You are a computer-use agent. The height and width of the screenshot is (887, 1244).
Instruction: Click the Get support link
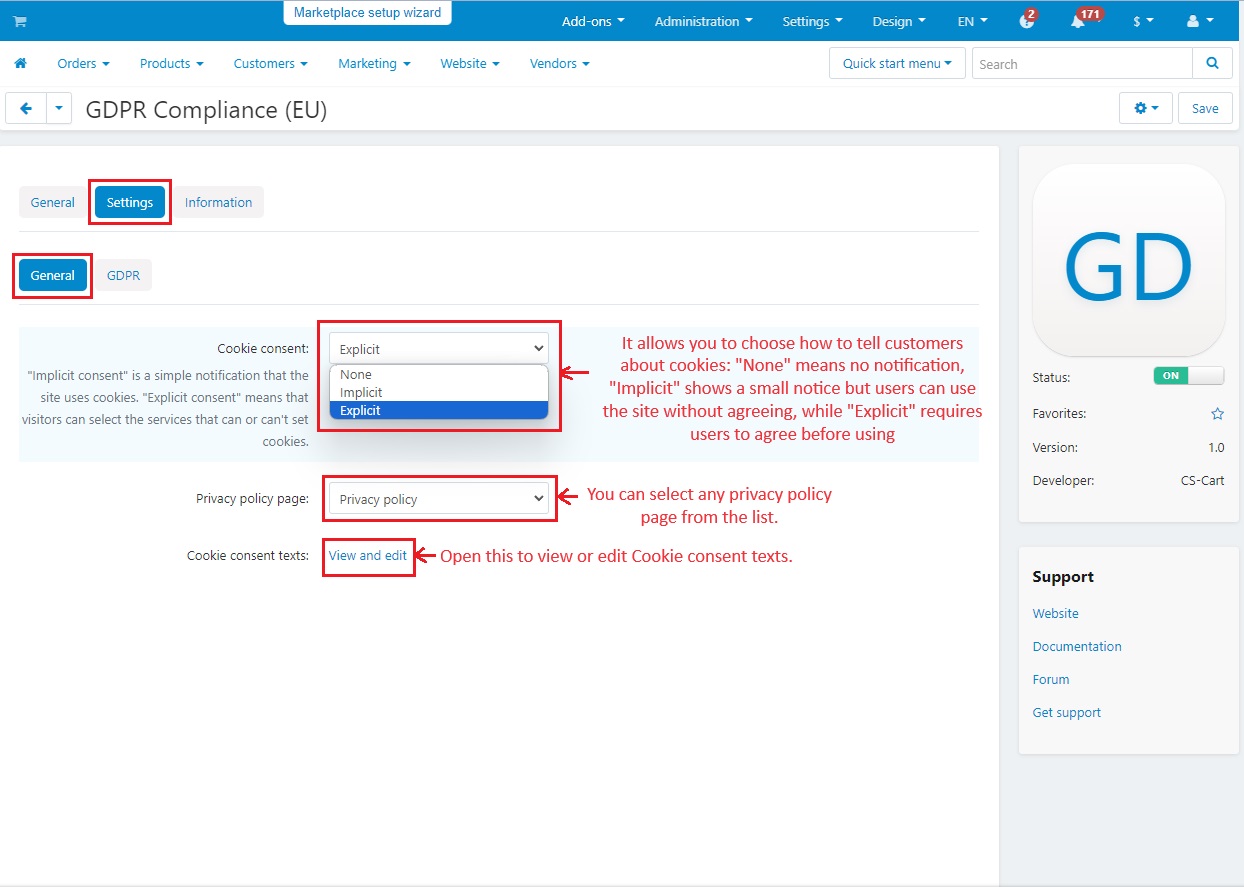(x=1067, y=712)
